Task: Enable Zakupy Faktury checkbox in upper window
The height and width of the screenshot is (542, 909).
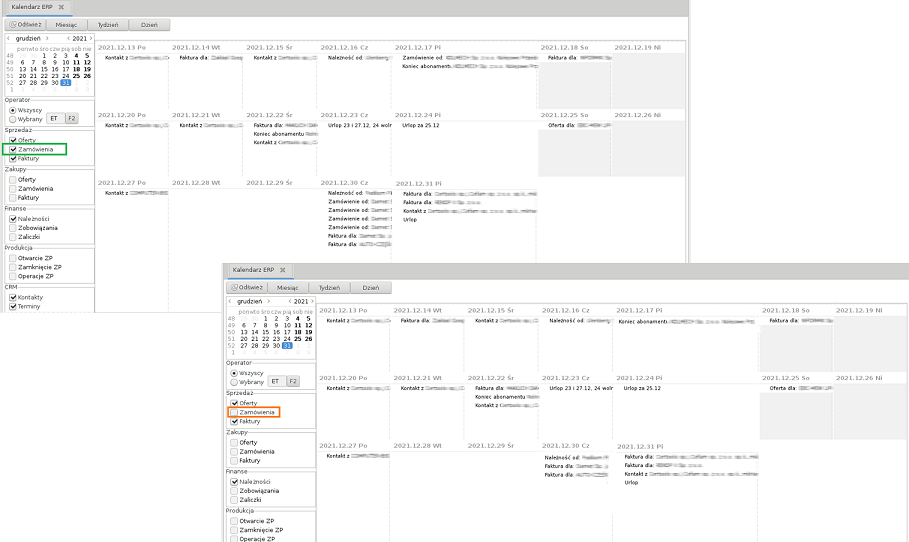Action: click(x=13, y=198)
